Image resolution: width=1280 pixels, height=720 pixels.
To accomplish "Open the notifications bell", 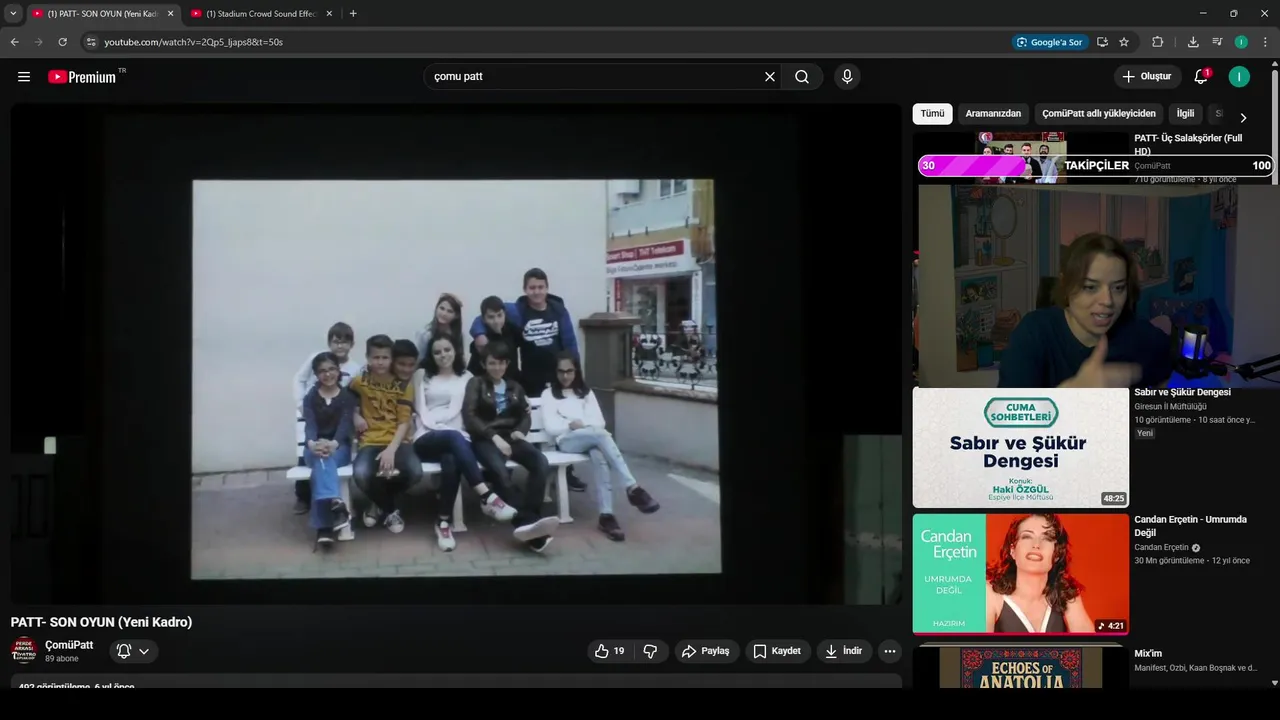I will pyautogui.click(x=1201, y=77).
